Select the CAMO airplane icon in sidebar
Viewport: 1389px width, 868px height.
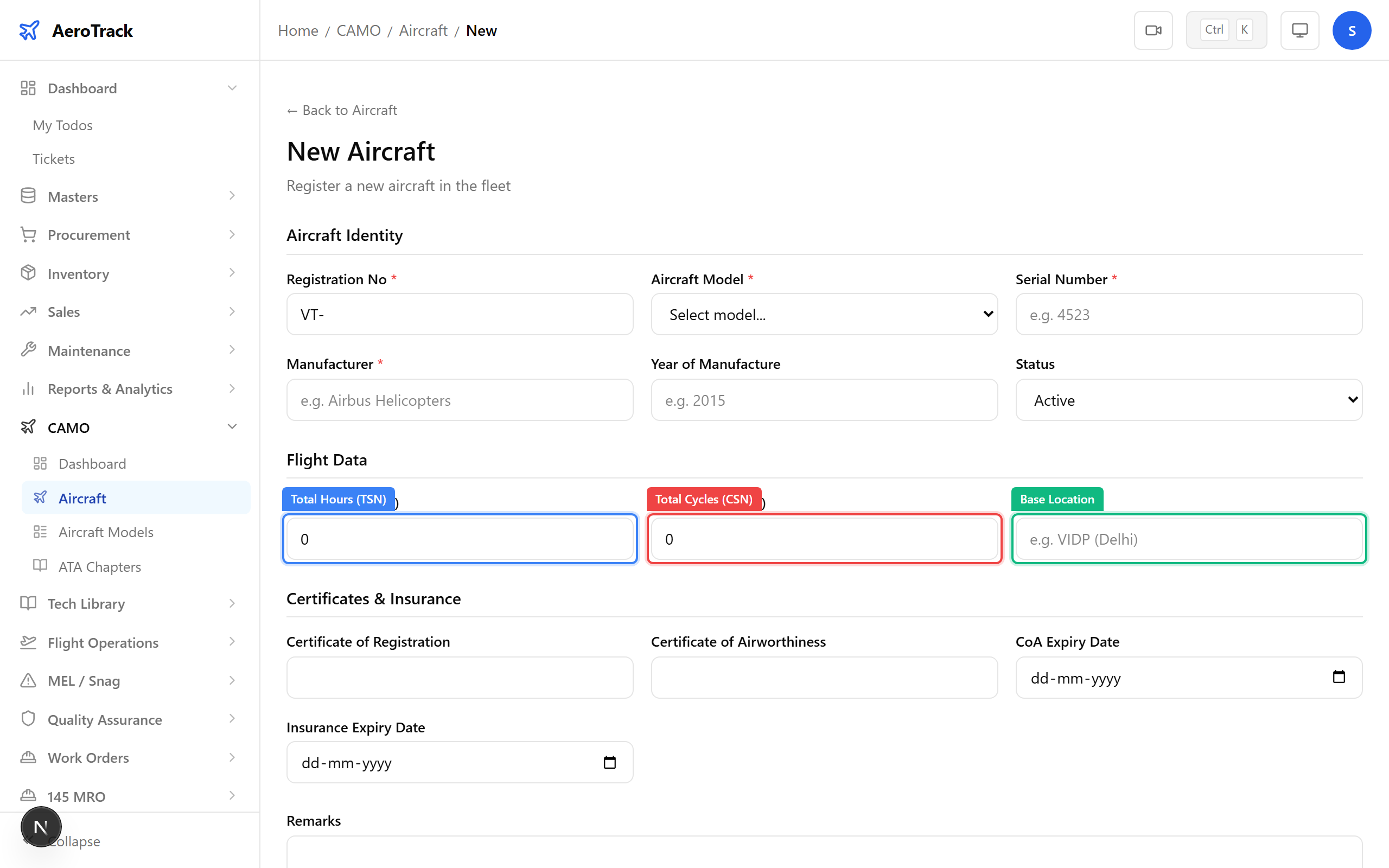pyautogui.click(x=28, y=427)
